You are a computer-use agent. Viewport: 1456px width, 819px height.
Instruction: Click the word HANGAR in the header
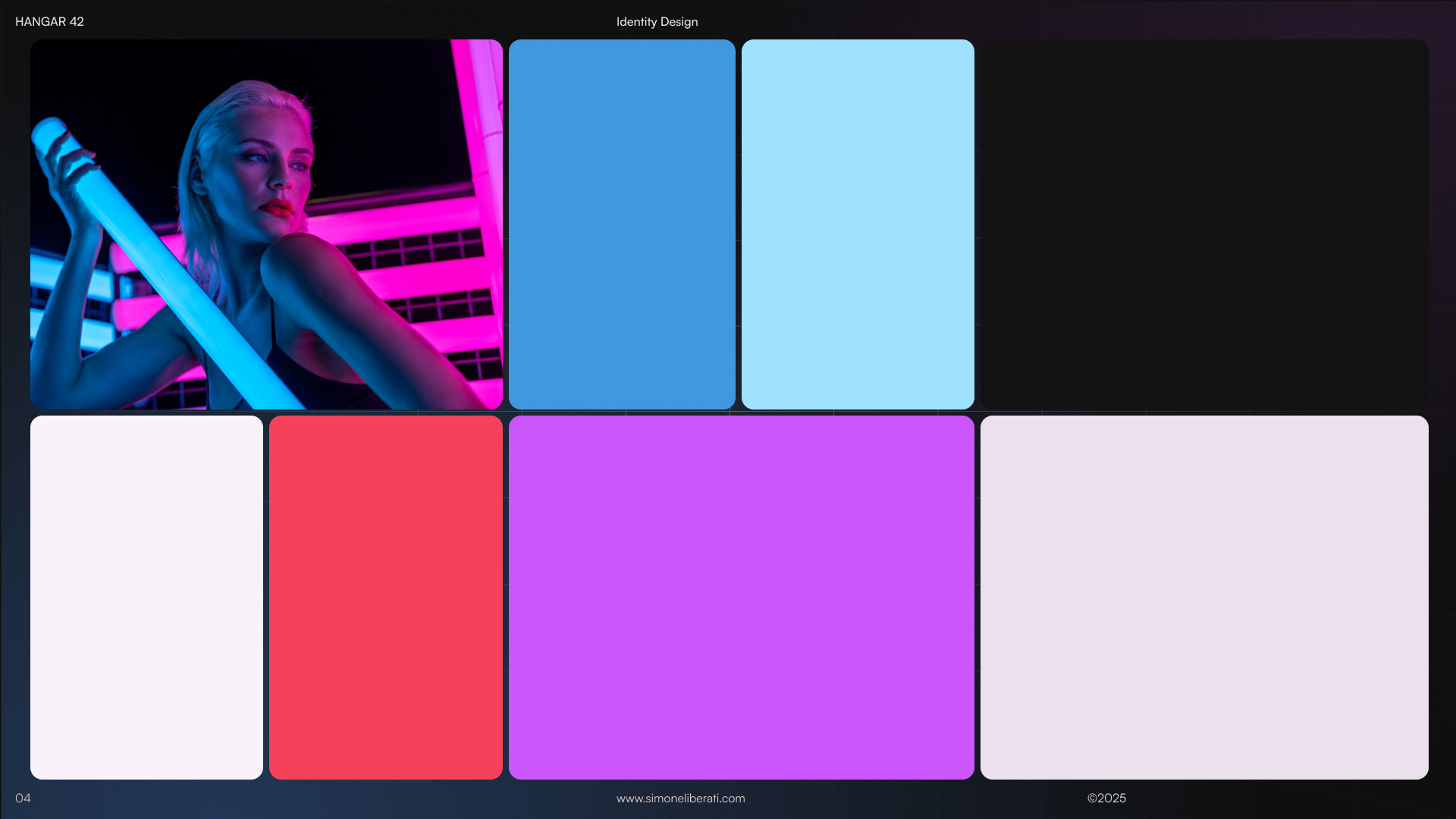[40, 21]
